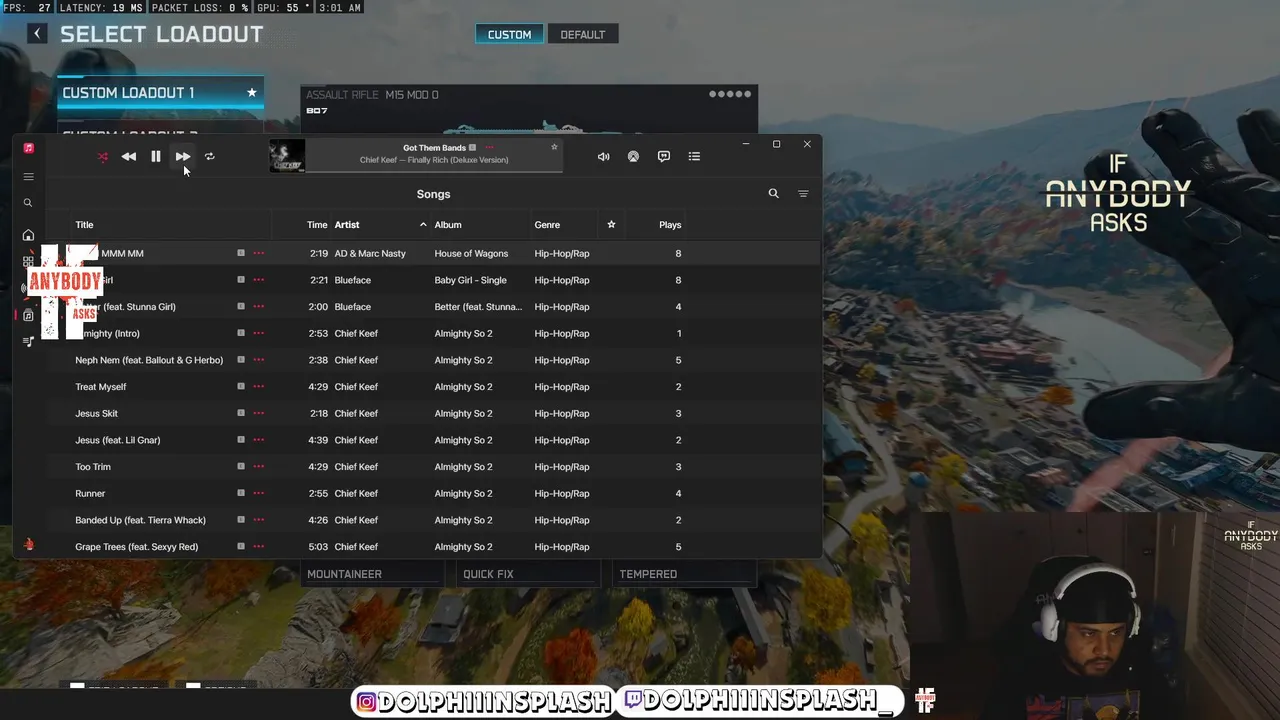The height and width of the screenshot is (720, 1280).
Task: Select the song Runner
Action: point(90,493)
